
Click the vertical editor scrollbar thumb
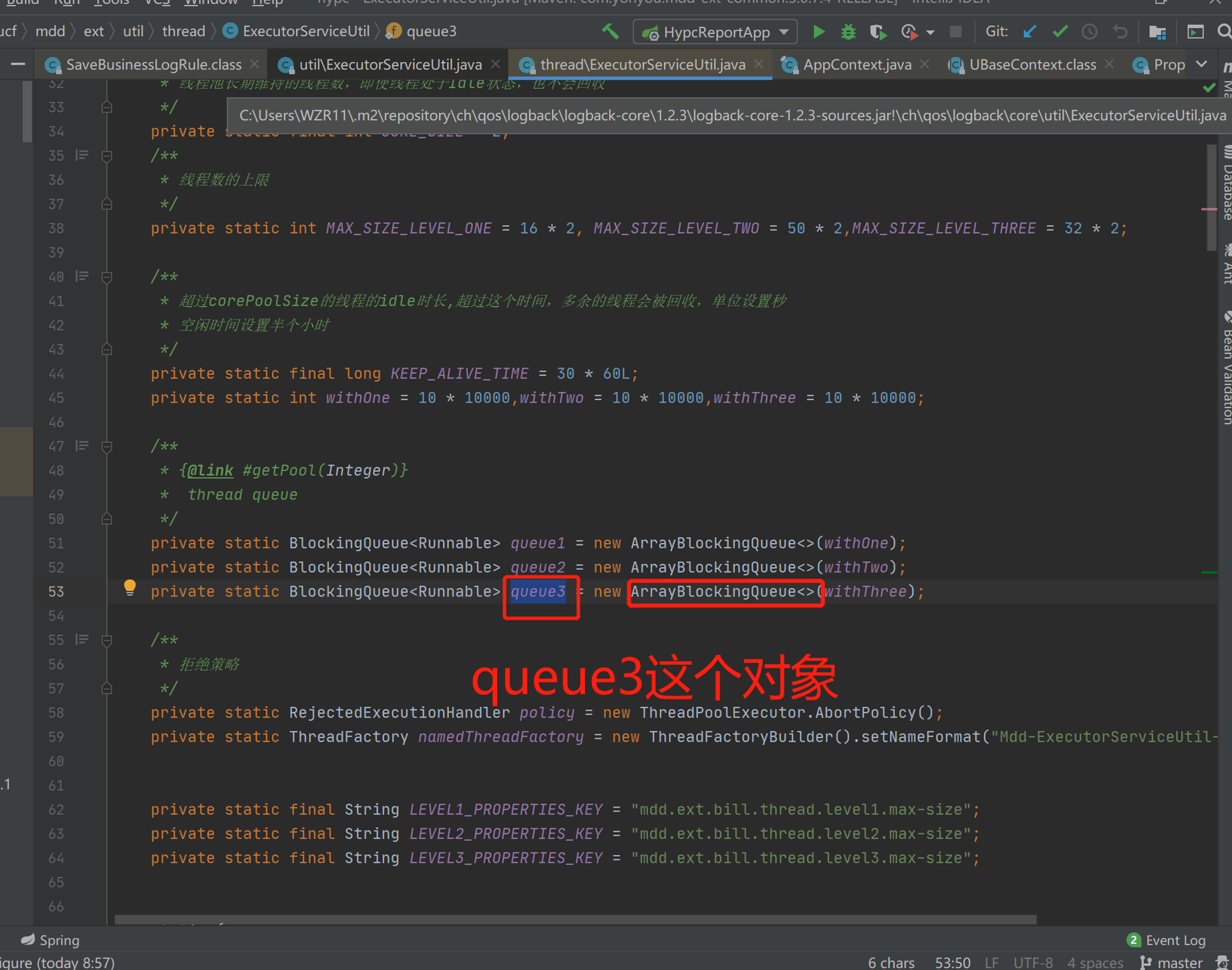click(1212, 197)
